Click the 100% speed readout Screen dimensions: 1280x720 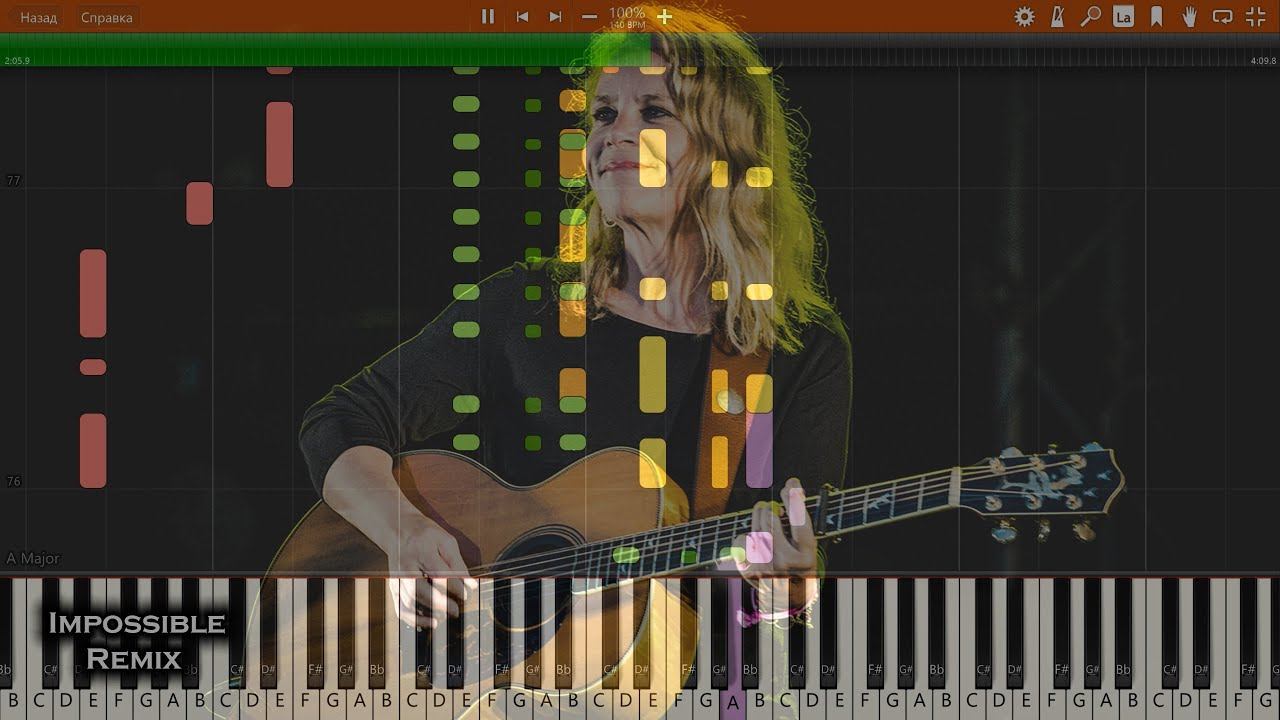(x=627, y=12)
